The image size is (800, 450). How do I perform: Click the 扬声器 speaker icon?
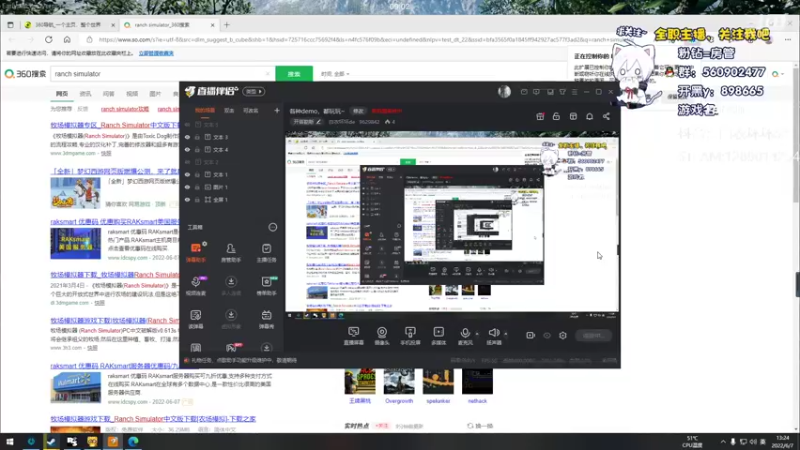coord(493,334)
